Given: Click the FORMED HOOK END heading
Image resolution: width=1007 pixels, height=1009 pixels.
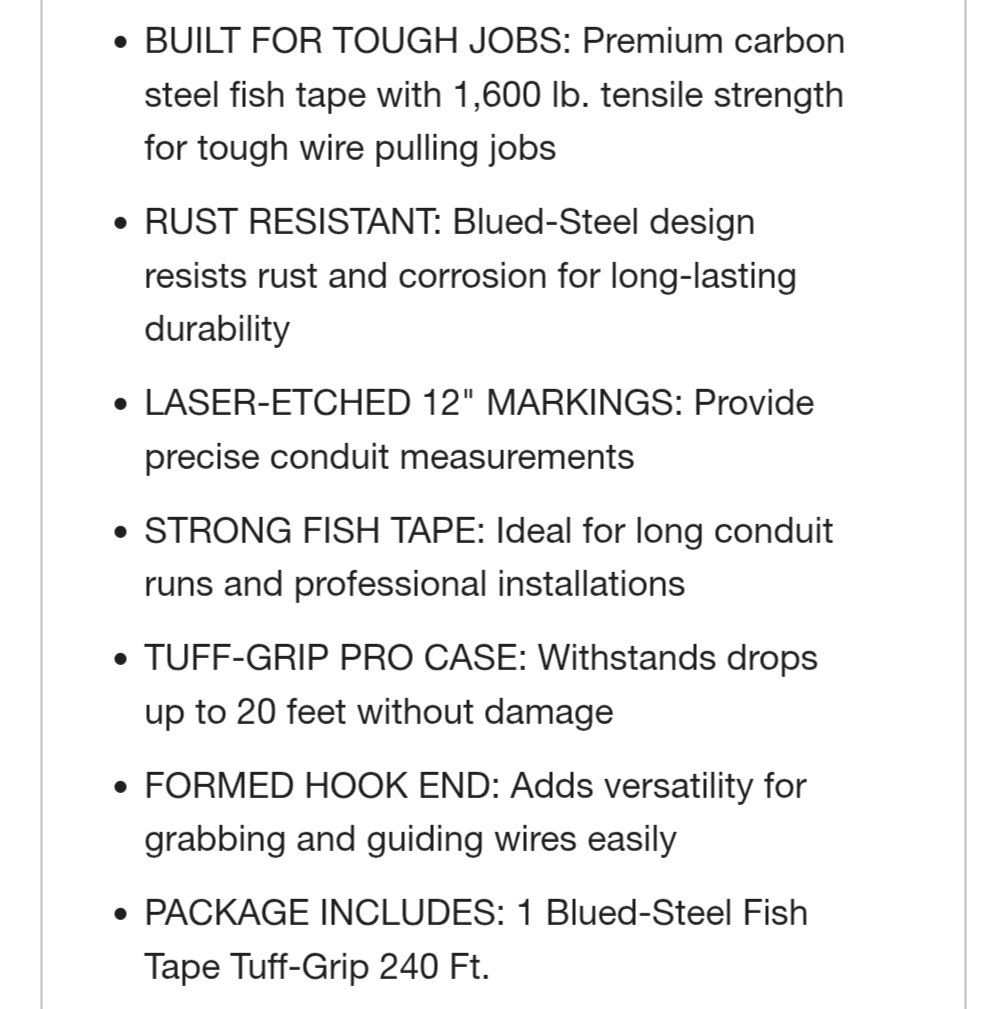Looking at the screenshot, I should pos(322,786).
